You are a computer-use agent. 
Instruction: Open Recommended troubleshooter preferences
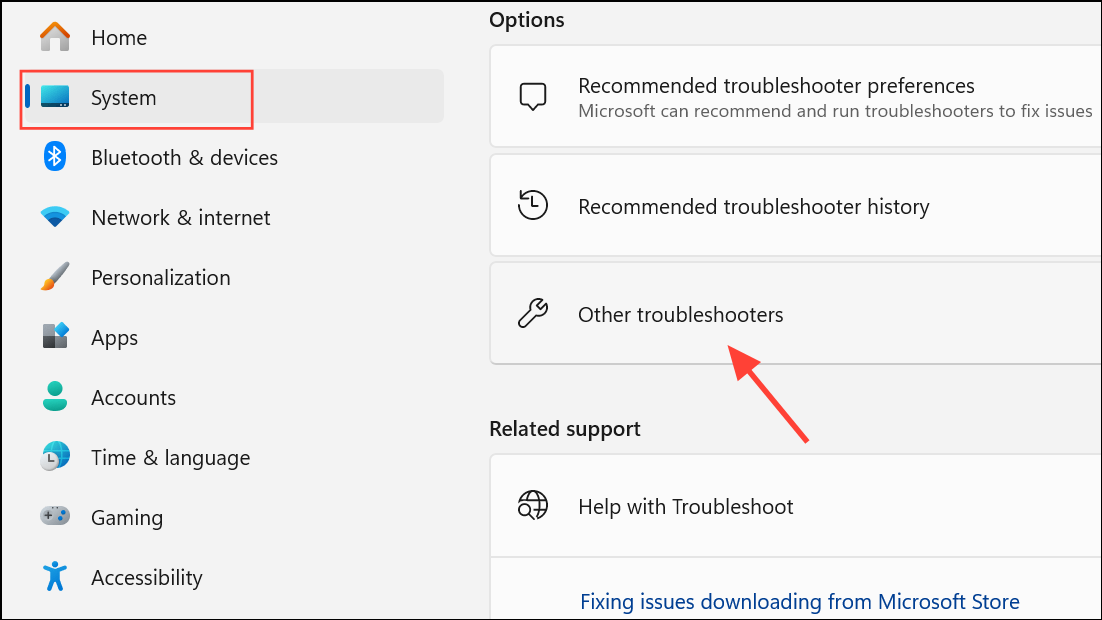(x=796, y=96)
